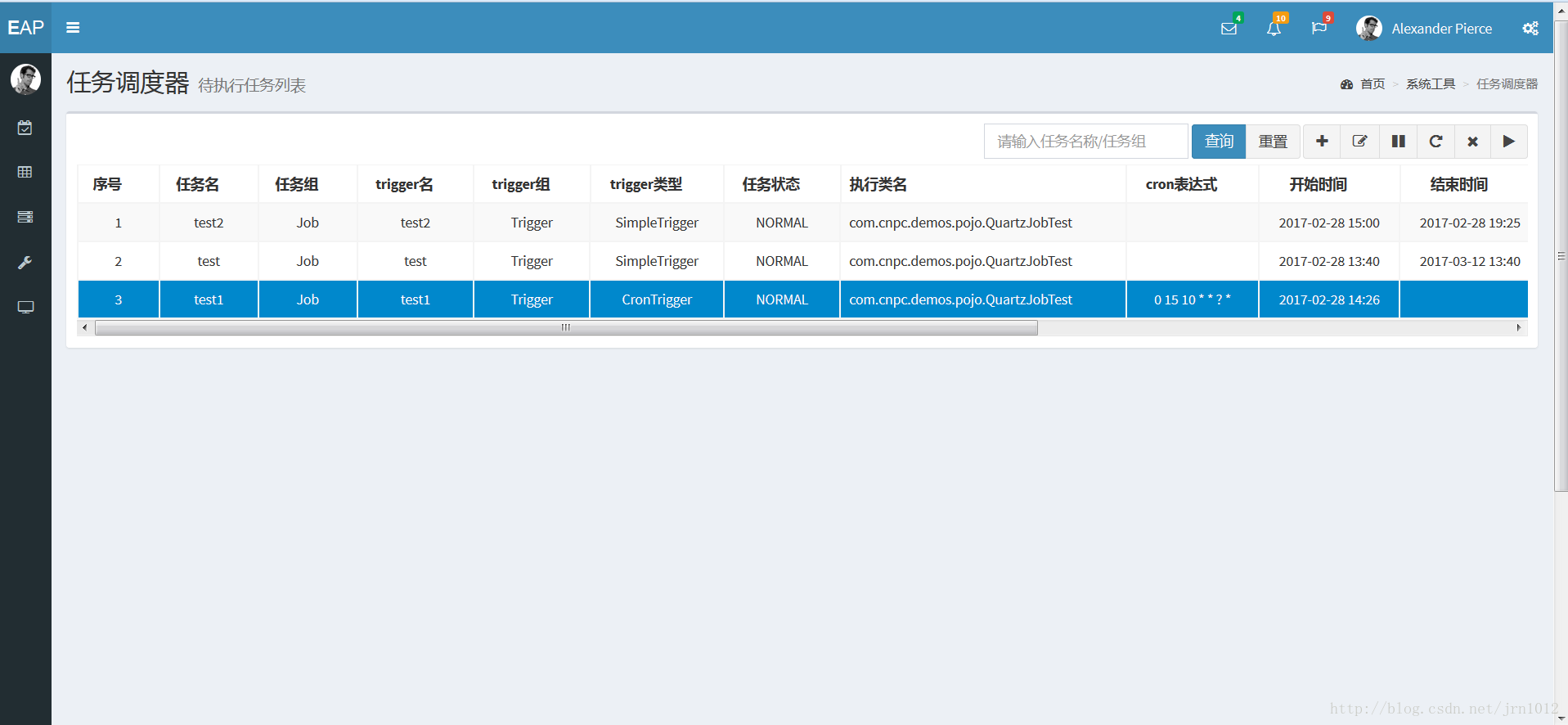This screenshot has width=1568, height=725.
Task: Click start time 2017-02-28 13:40
Action: (1329, 261)
